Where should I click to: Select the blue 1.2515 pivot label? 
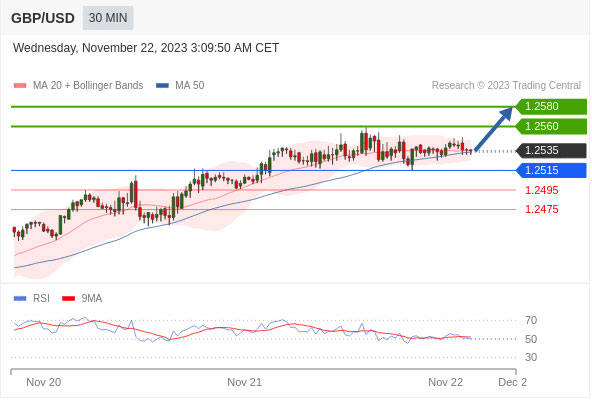point(551,170)
